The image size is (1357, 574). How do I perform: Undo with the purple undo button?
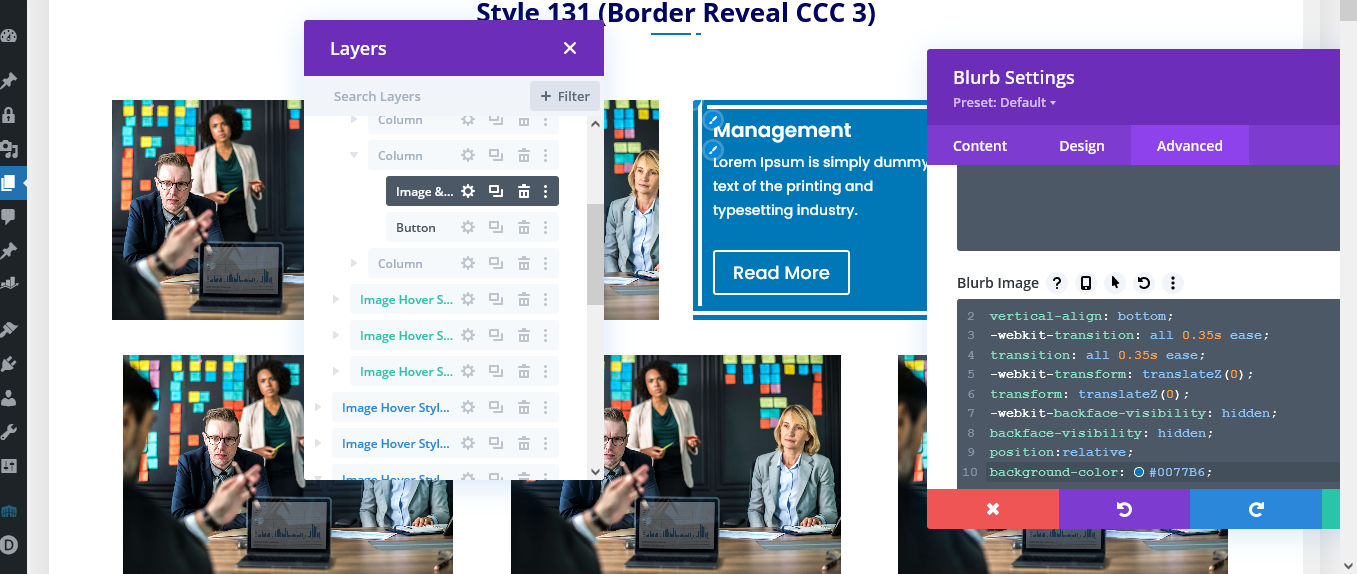click(x=1124, y=509)
